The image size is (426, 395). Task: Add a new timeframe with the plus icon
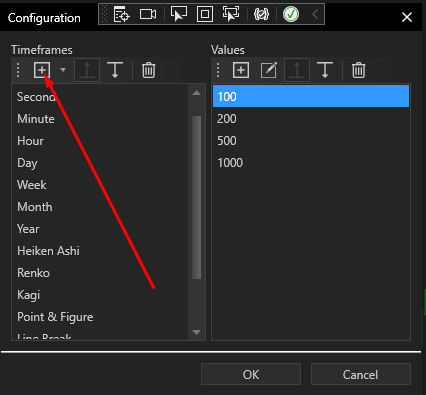42,70
